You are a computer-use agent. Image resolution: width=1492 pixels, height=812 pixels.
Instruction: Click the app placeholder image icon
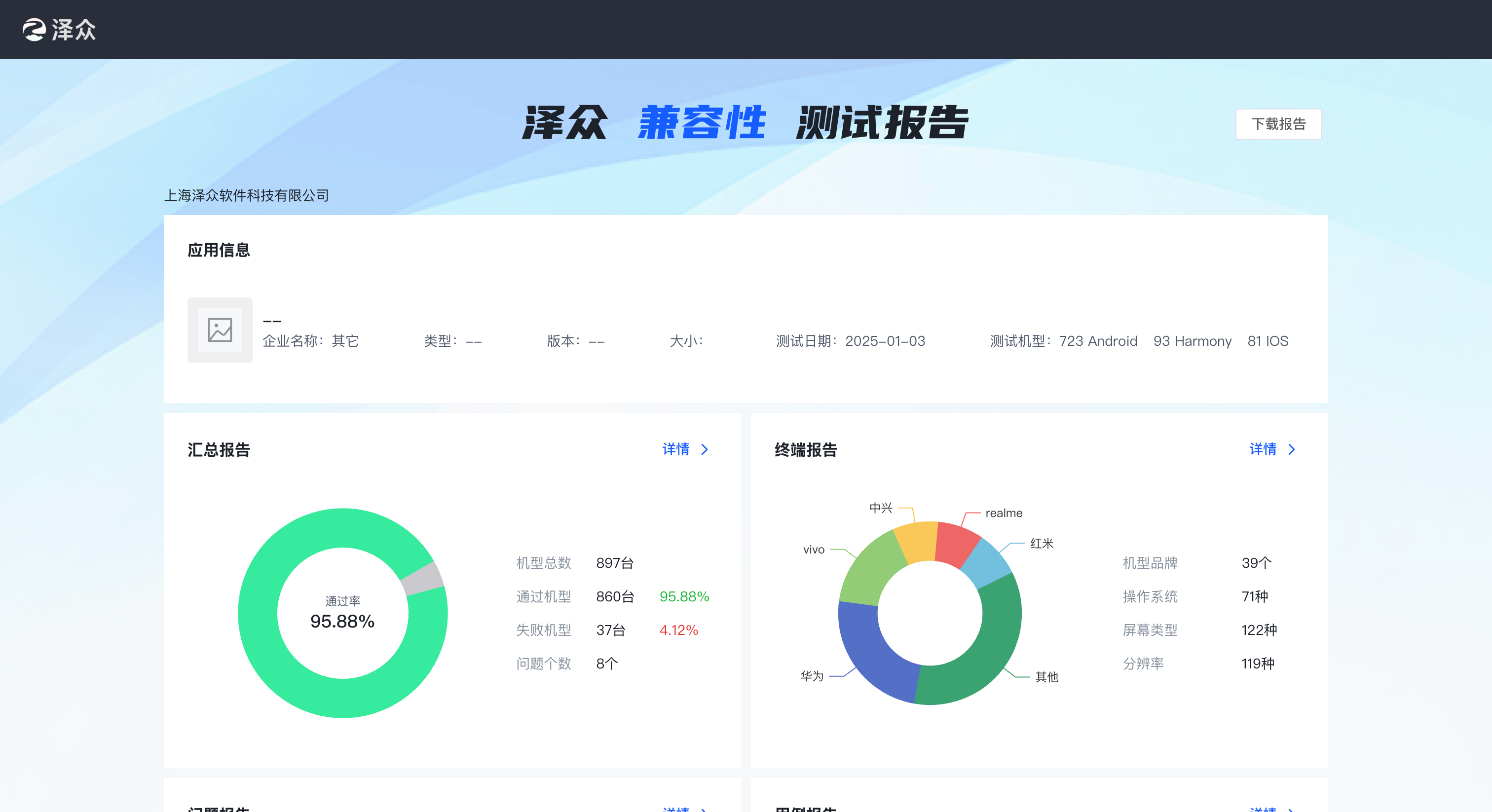pyautogui.click(x=220, y=330)
